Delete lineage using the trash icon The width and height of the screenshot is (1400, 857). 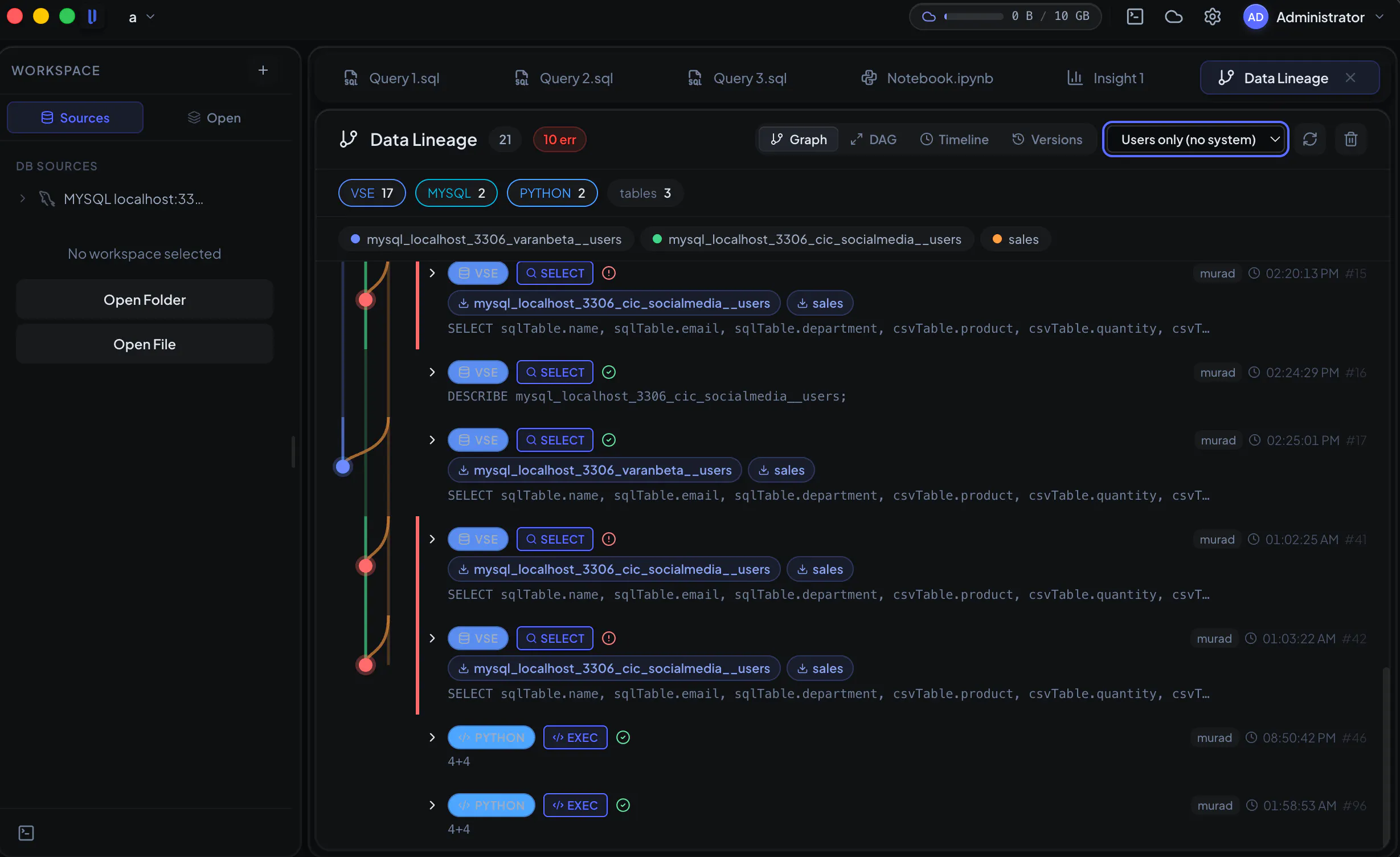[x=1350, y=139]
